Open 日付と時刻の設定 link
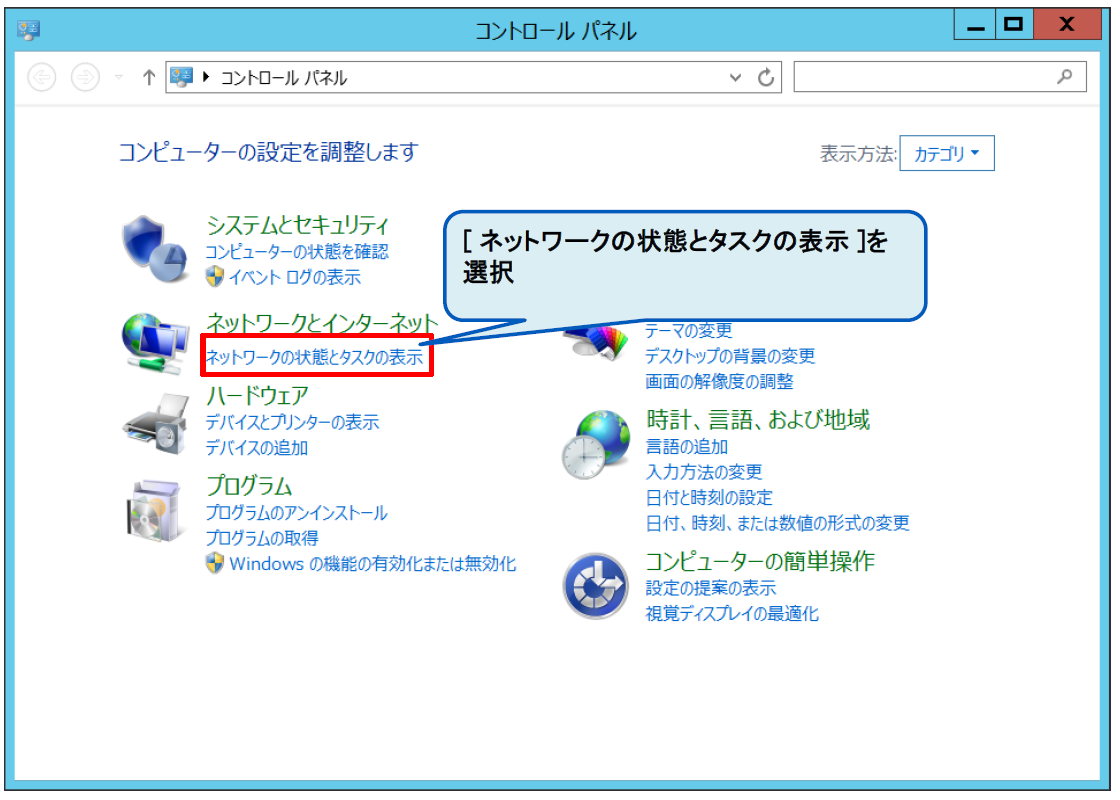1120x800 pixels. click(709, 497)
